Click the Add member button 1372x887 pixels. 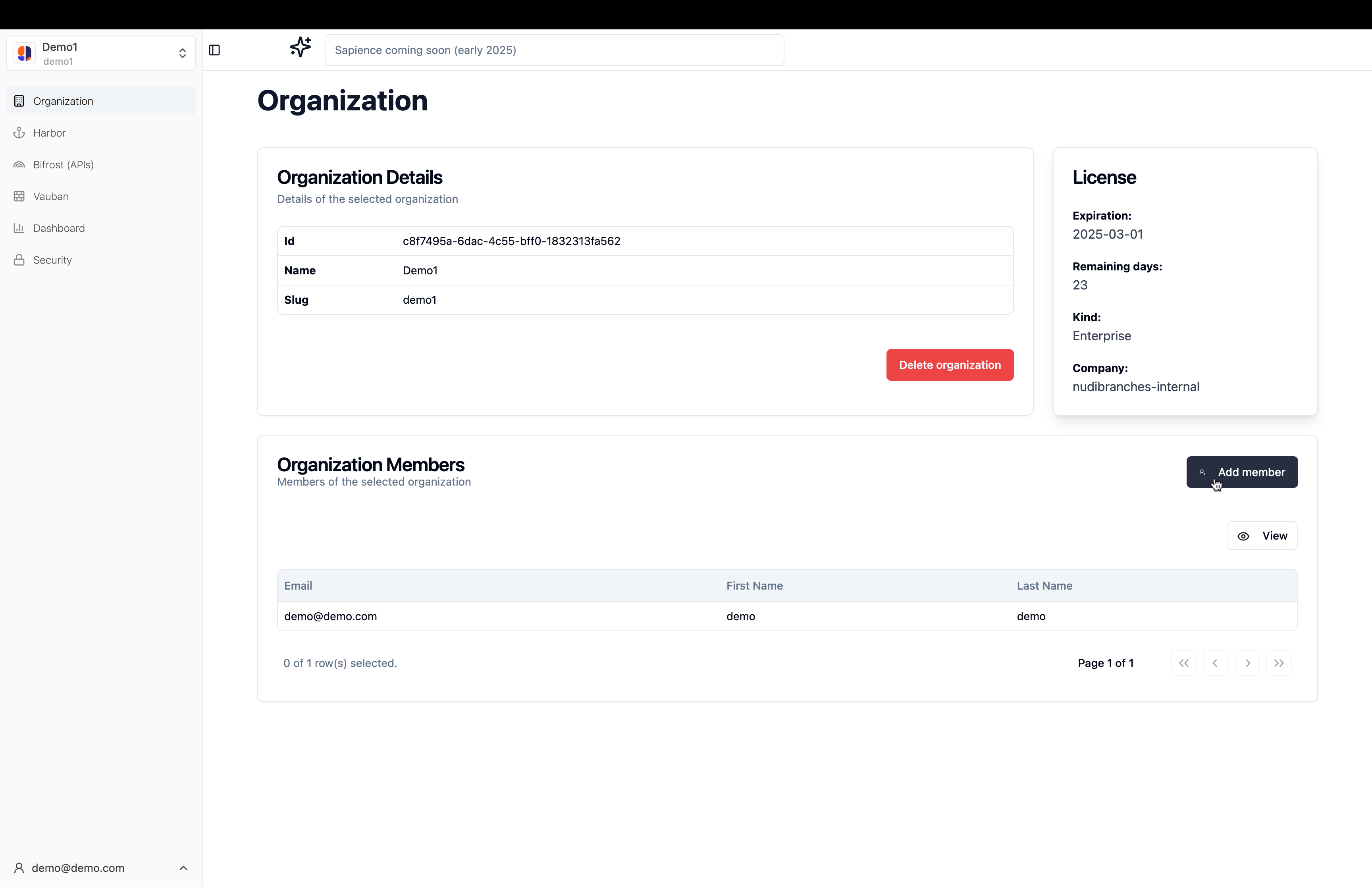click(1242, 472)
